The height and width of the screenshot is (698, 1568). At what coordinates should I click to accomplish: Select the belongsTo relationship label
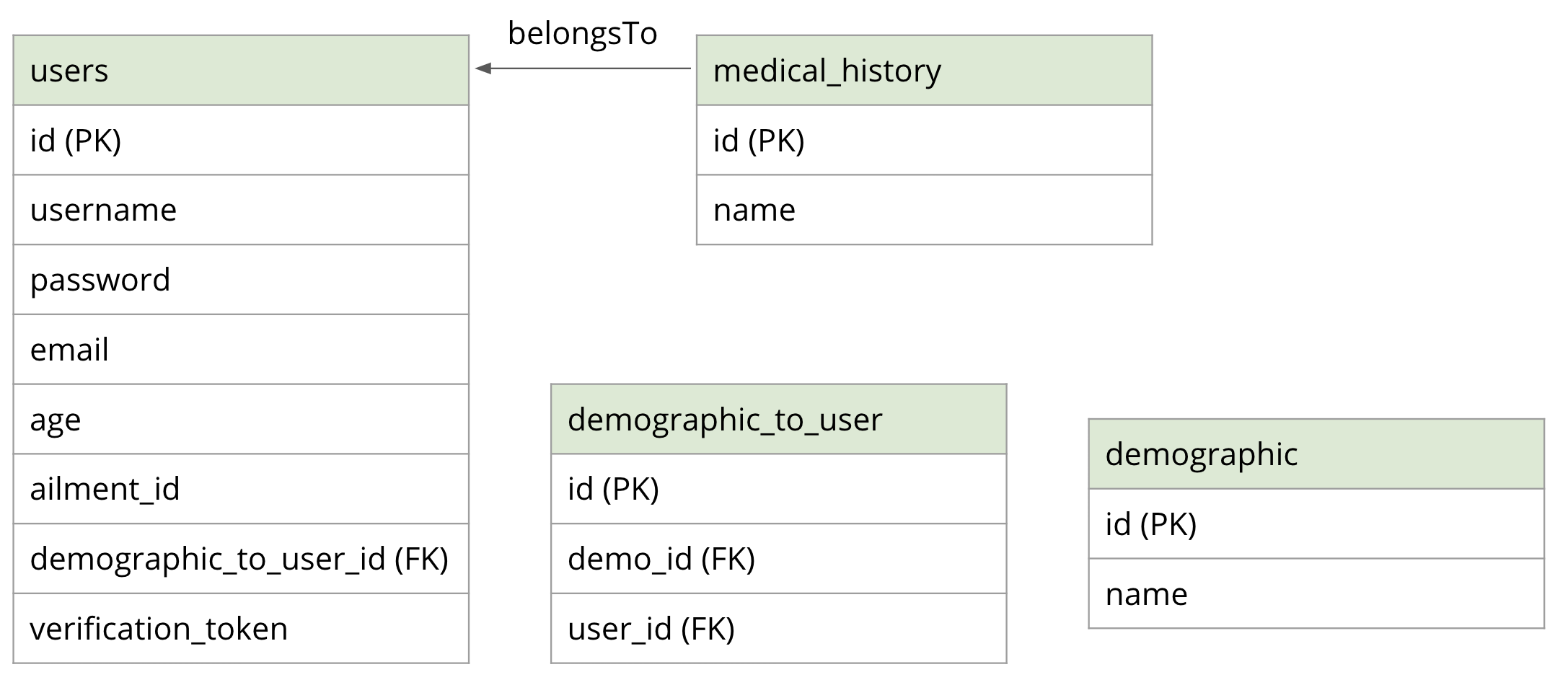pos(582,34)
